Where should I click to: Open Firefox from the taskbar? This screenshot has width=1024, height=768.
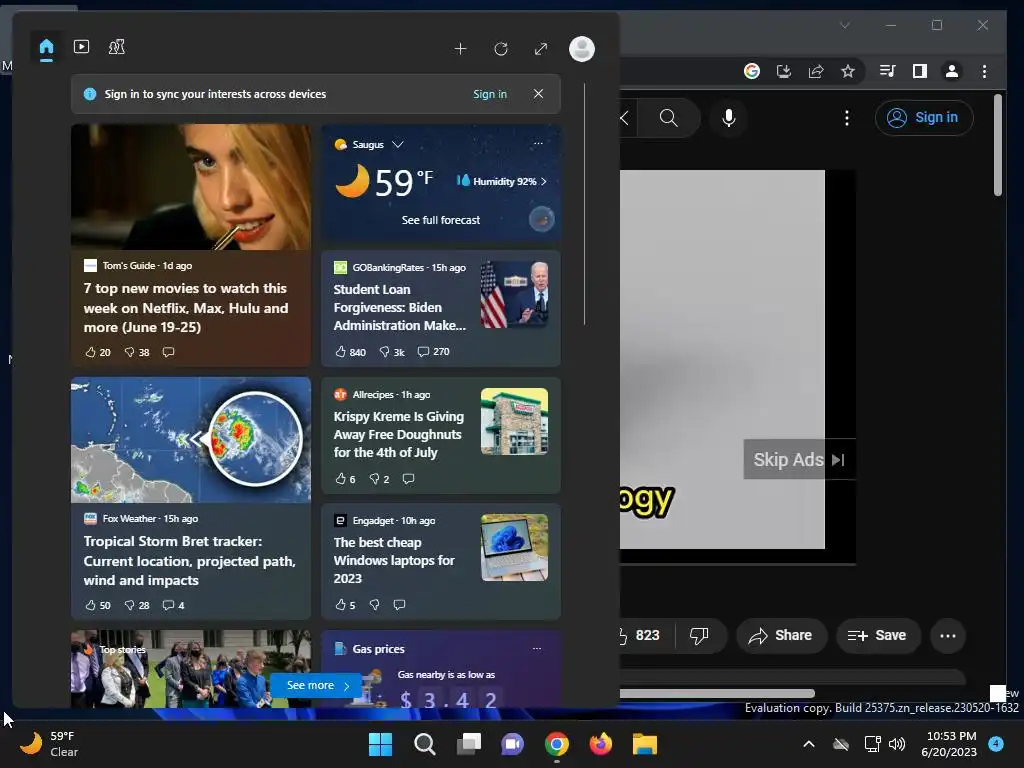(x=600, y=744)
